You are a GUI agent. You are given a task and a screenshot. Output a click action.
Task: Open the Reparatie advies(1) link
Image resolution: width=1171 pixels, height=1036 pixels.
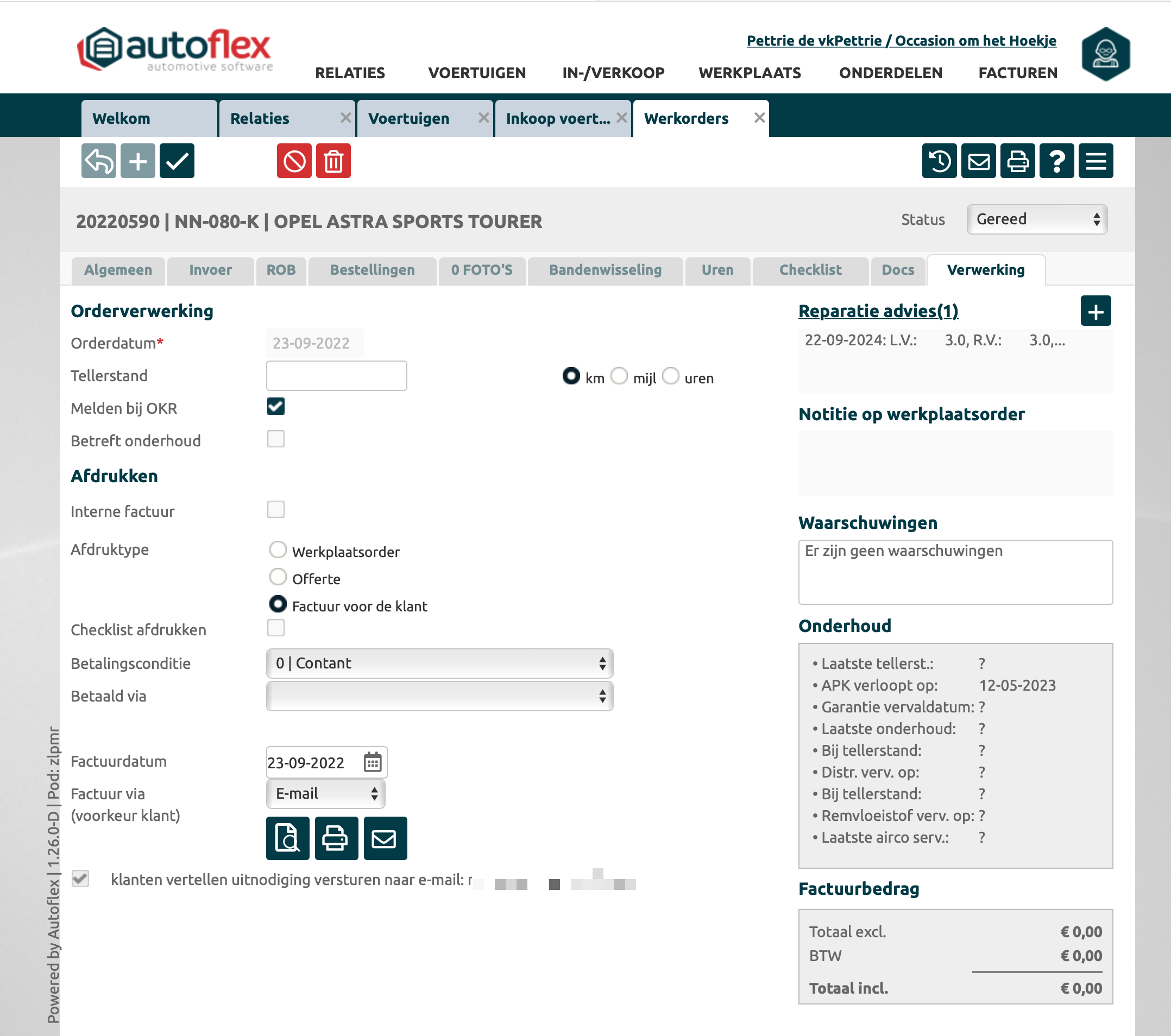tap(878, 311)
